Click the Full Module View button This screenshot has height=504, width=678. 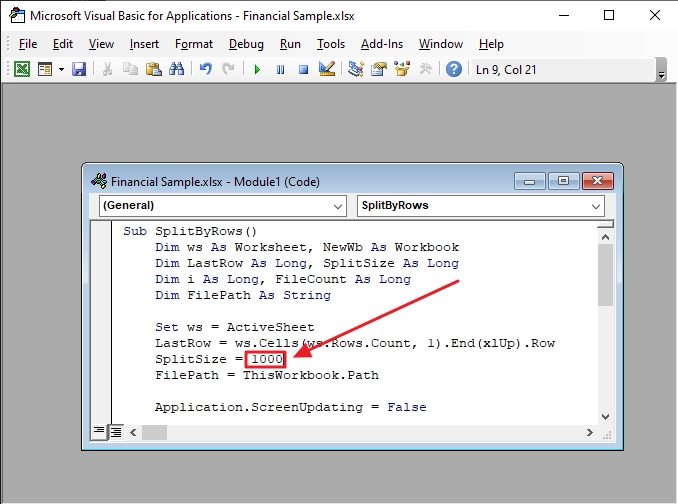point(116,432)
